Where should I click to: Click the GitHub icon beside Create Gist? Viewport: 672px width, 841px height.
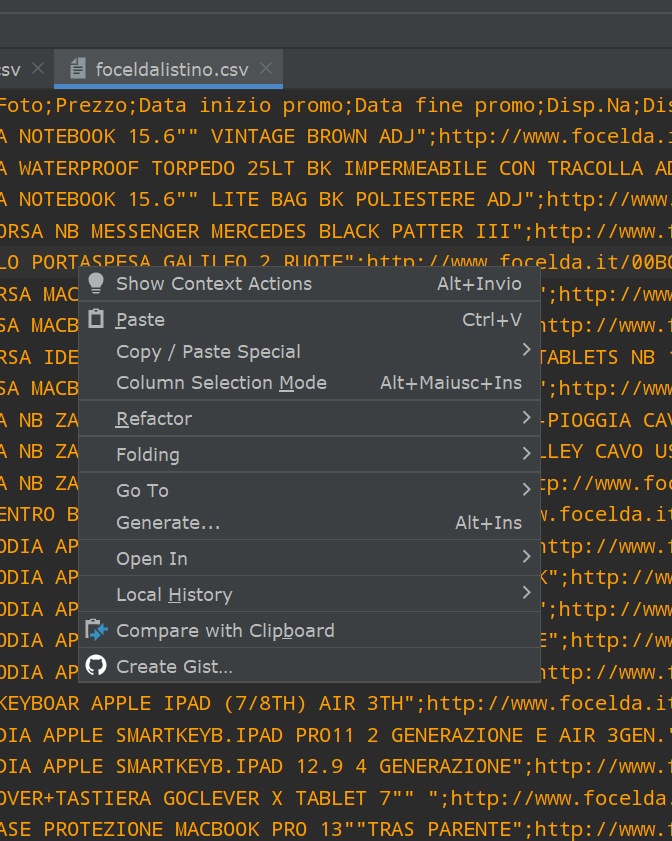coord(96,666)
